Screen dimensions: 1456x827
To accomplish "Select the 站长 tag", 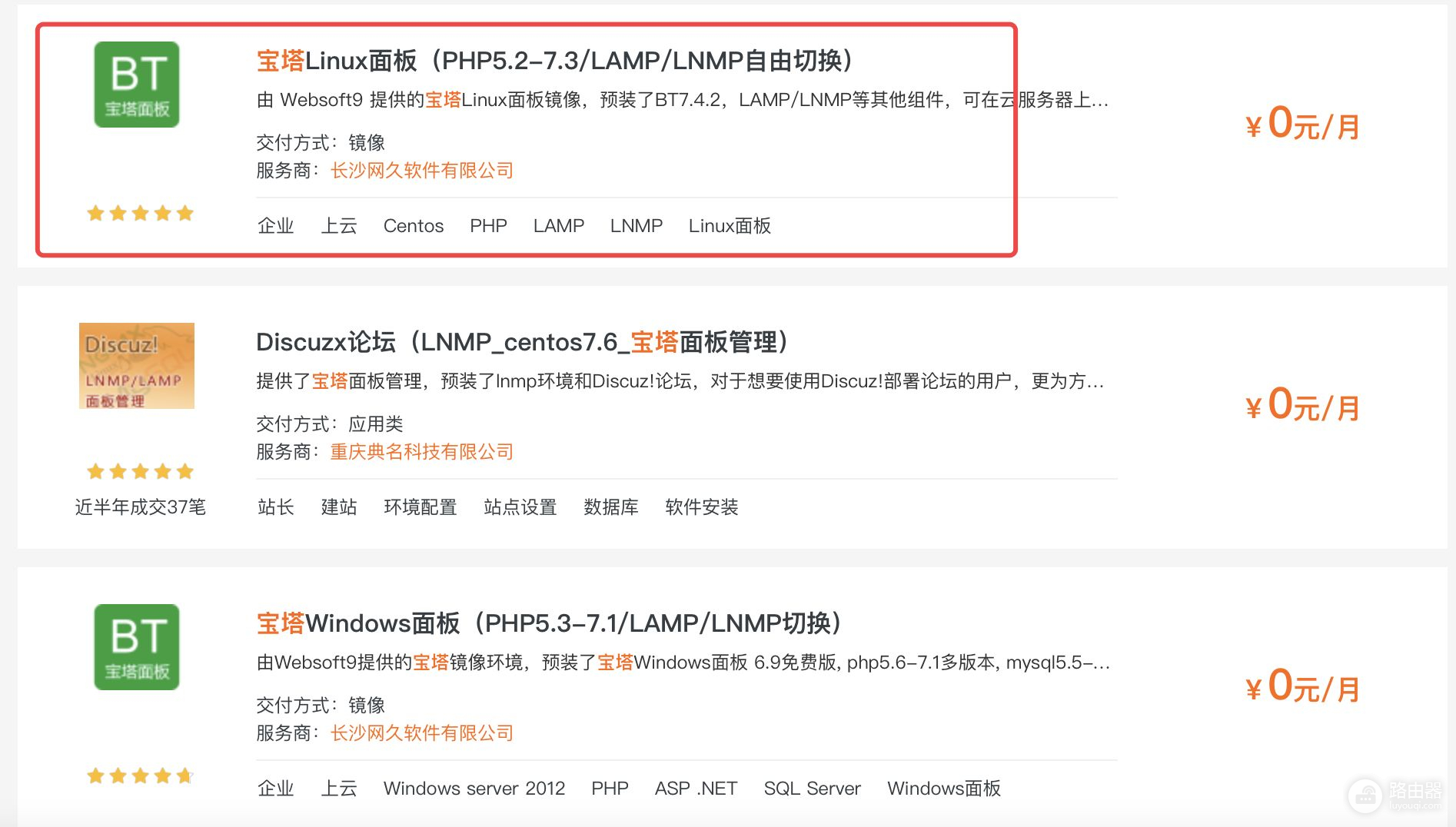I will [276, 507].
